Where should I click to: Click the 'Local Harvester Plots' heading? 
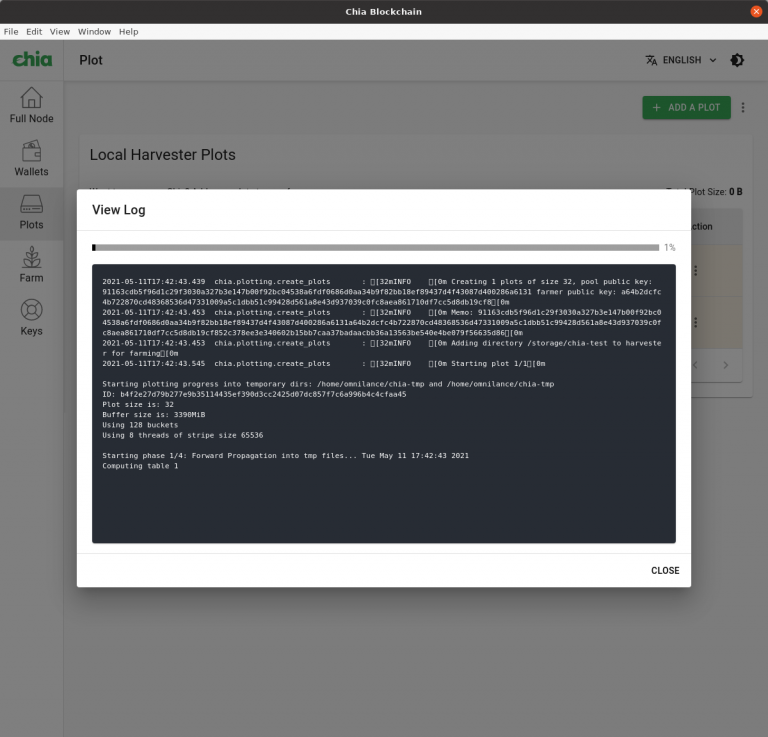163,155
